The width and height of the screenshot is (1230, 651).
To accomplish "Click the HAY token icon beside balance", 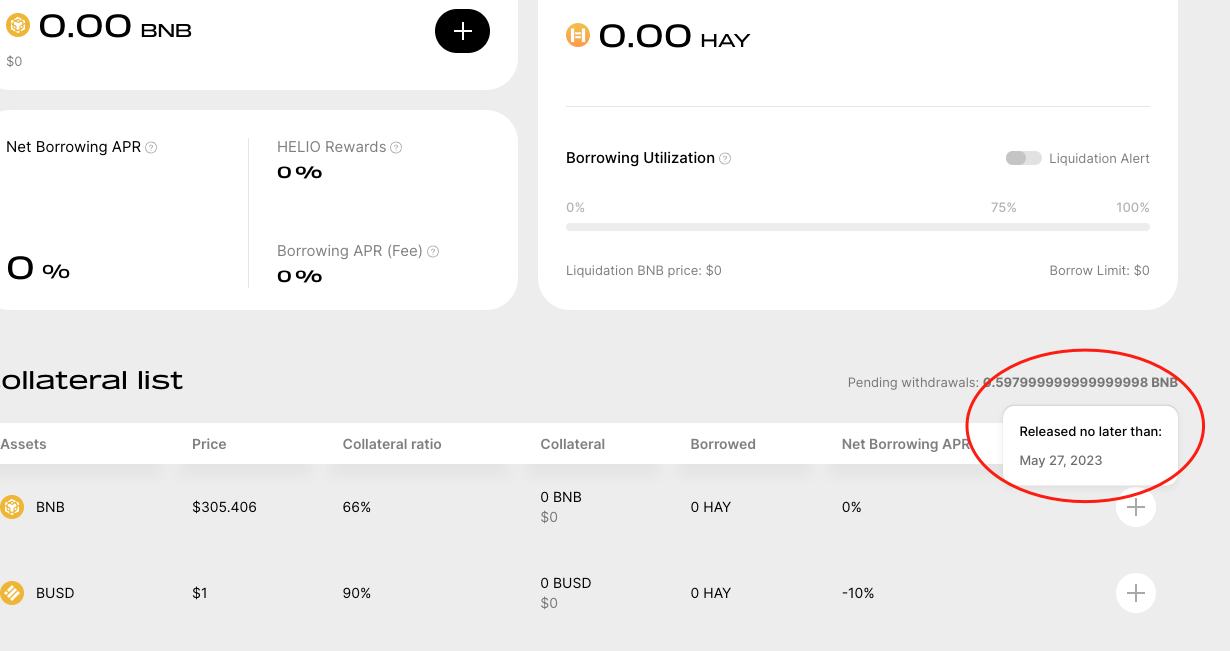I will pyautogui.click(x=578, y=36).
